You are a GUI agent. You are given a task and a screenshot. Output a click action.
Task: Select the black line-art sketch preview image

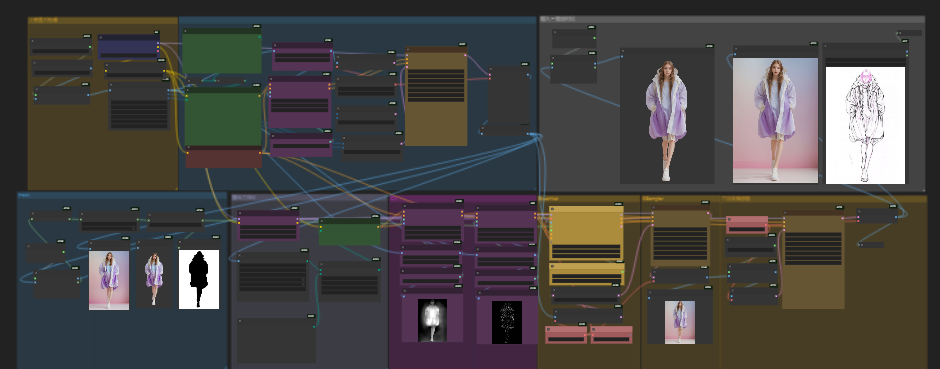coord(865,125)
